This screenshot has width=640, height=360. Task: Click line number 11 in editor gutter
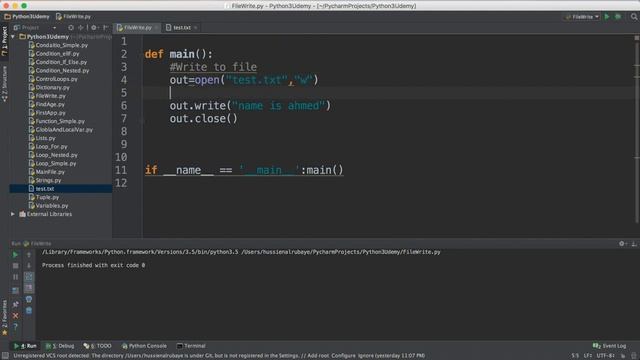[x=121, y=170]
